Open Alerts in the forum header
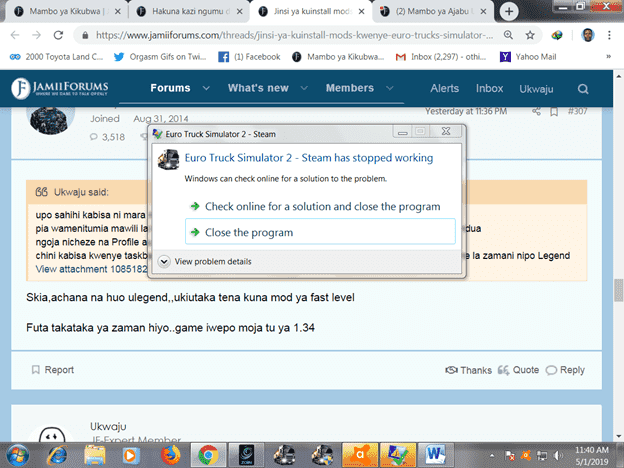The height and width of the screenshot is (468, 624). point(445,88)
